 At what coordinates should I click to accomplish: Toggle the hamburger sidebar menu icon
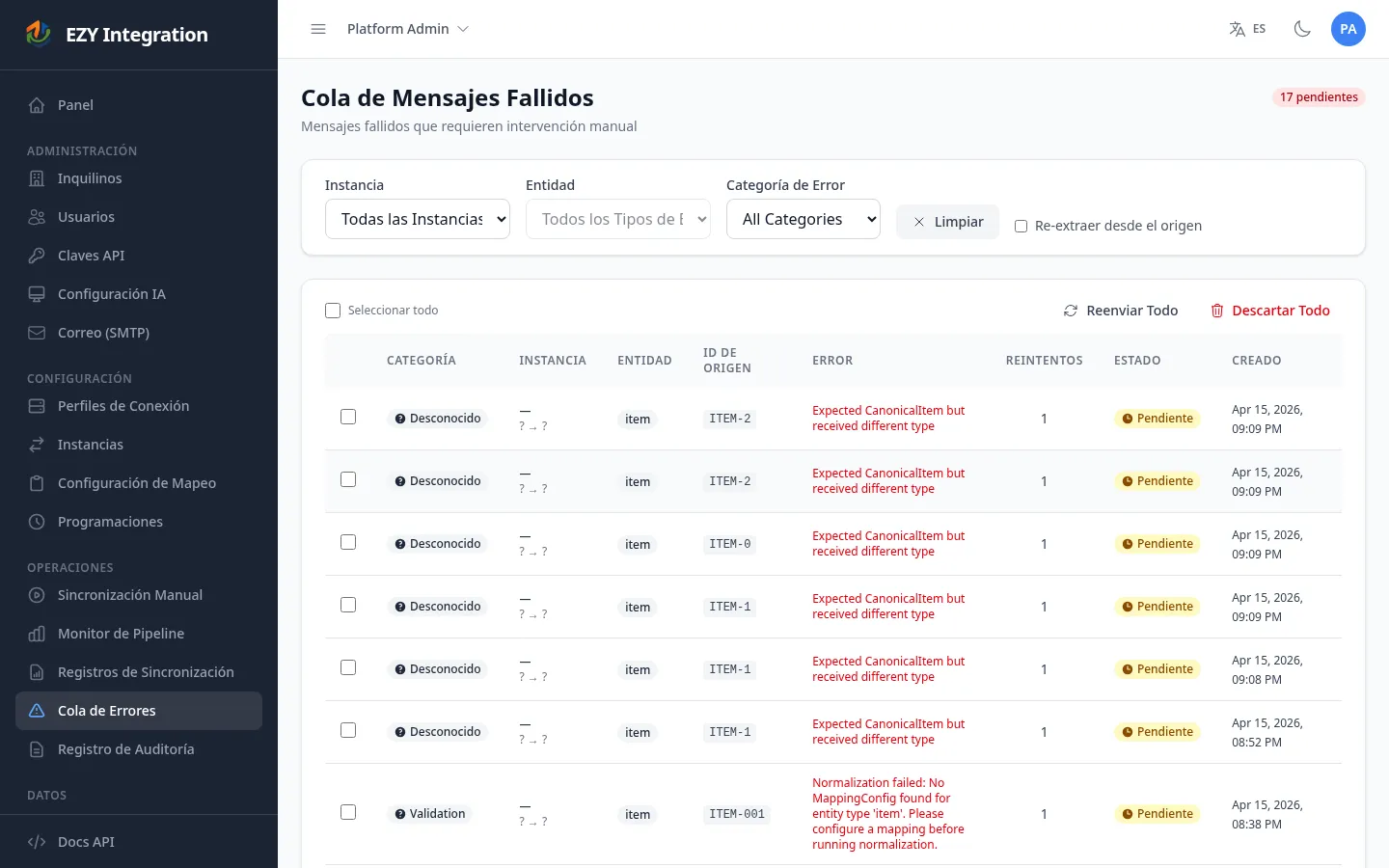(318, 29)
